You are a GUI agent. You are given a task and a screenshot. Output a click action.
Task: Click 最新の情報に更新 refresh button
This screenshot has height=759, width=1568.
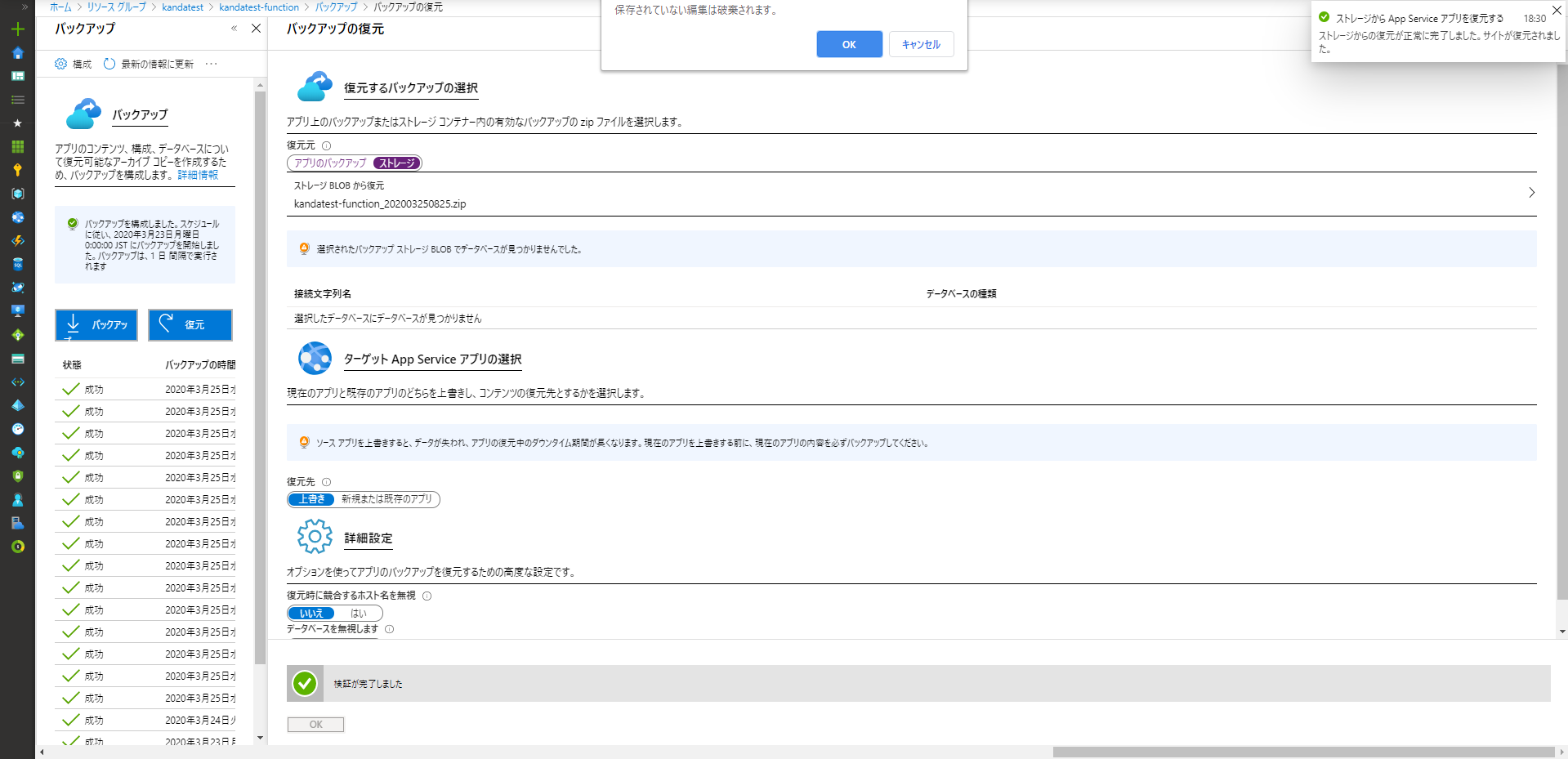click(x=149, y=64)
